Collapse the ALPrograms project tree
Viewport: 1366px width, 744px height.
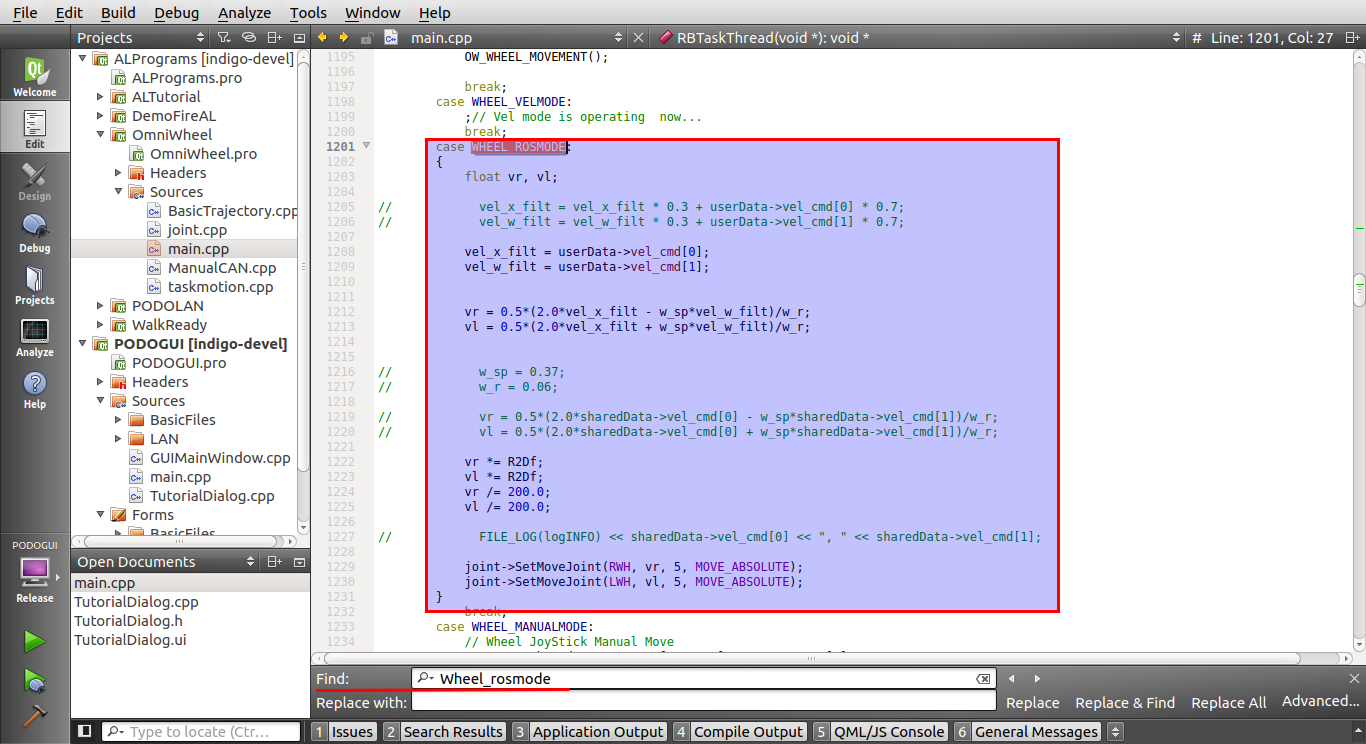(81, 59)
